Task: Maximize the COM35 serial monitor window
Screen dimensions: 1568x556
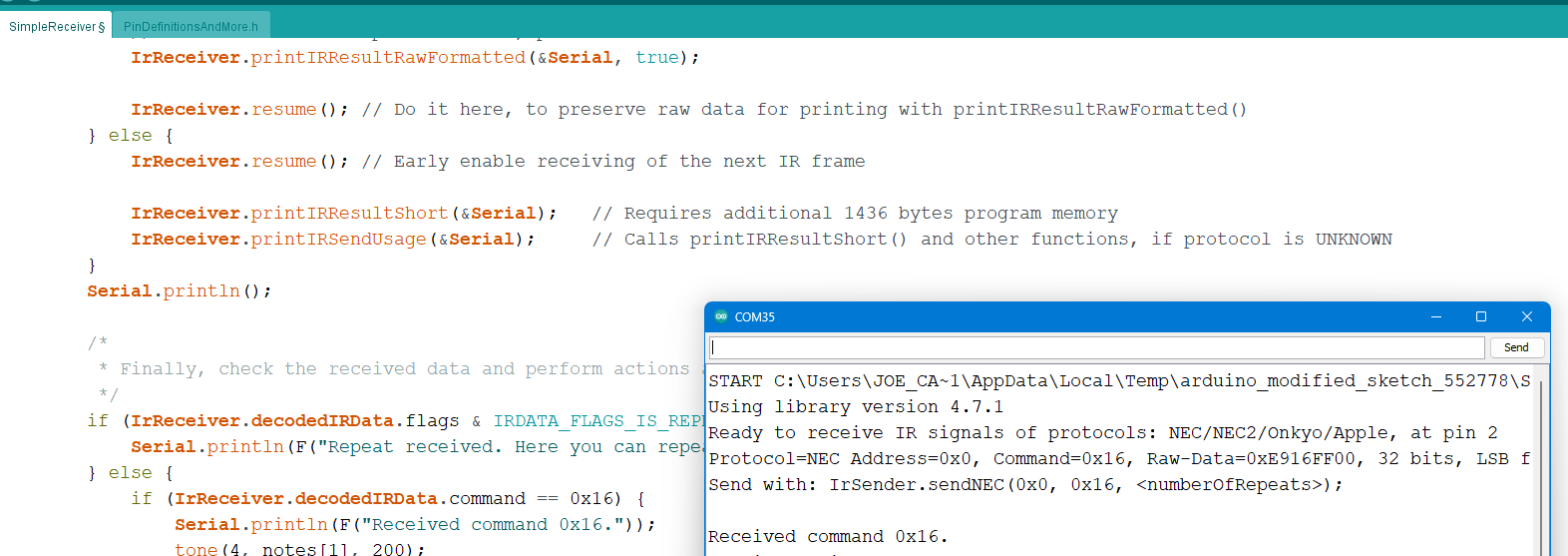Action: [x=1481, y=316]
